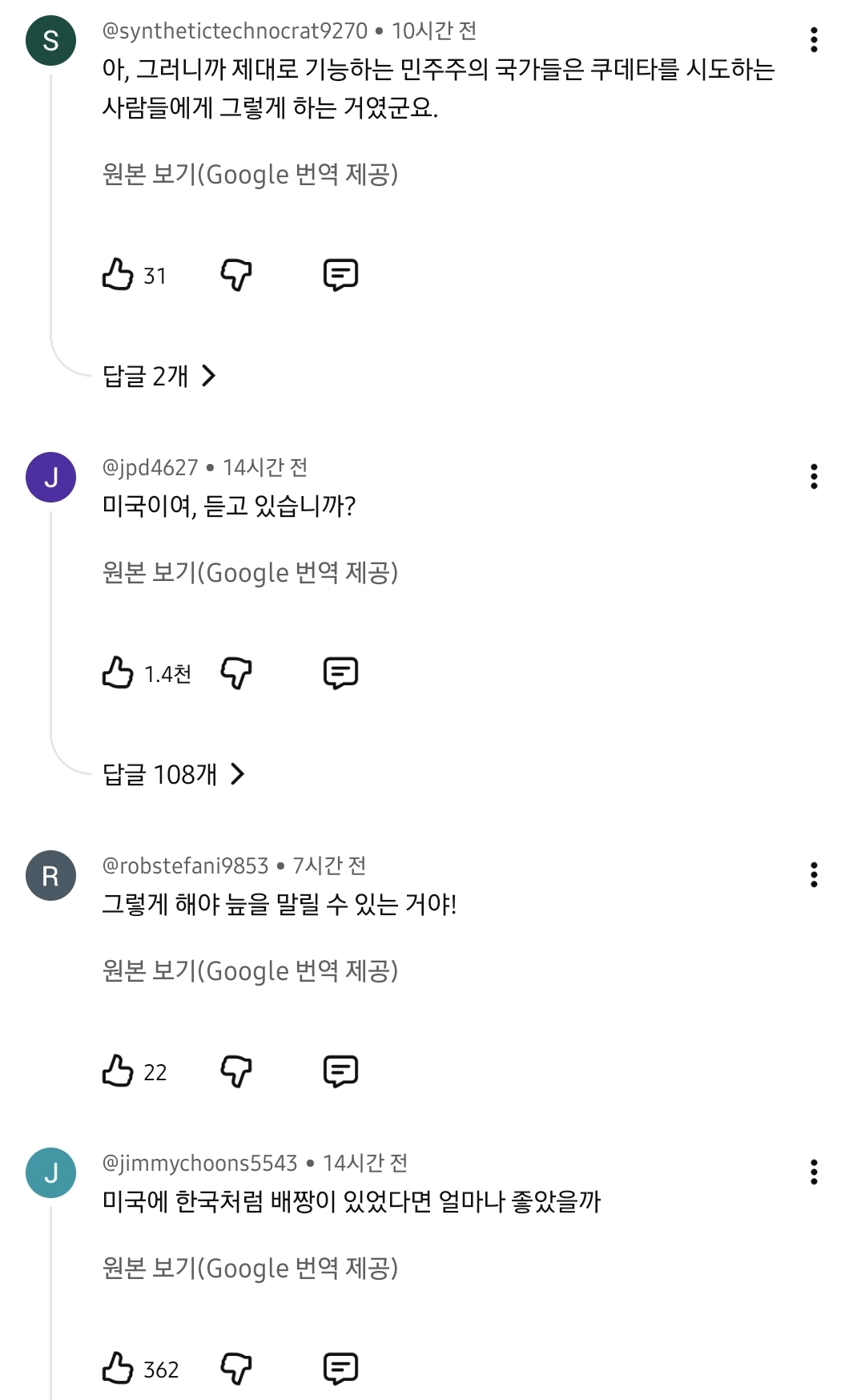
Task: Show original text of @jpd4627's comment
Action: point(250,573)
